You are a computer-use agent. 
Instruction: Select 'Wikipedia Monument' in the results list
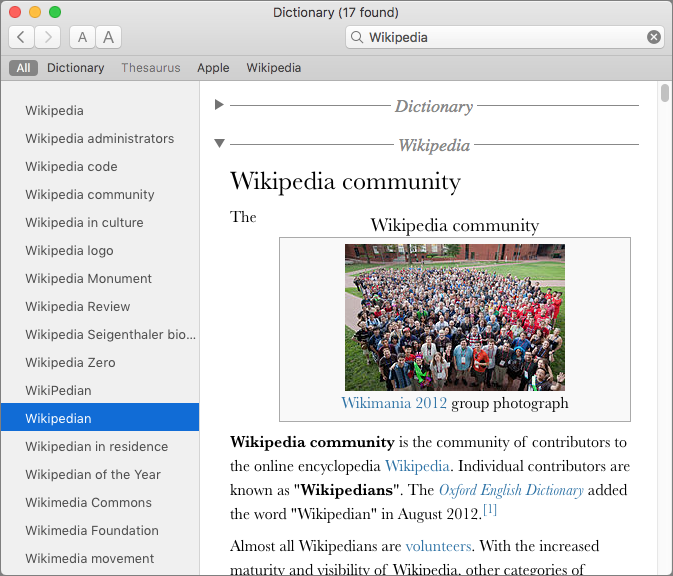pos(100,279)
